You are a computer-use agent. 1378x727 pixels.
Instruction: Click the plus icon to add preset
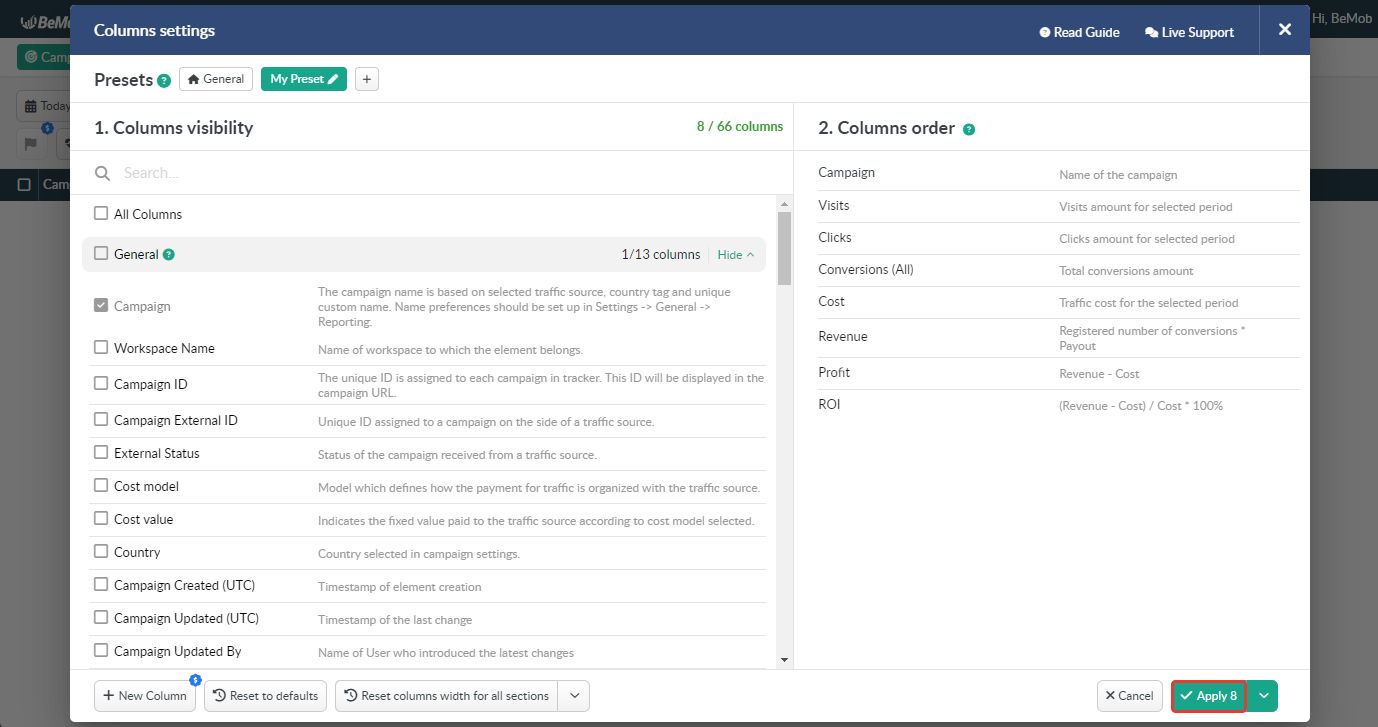tap(367, 79)
